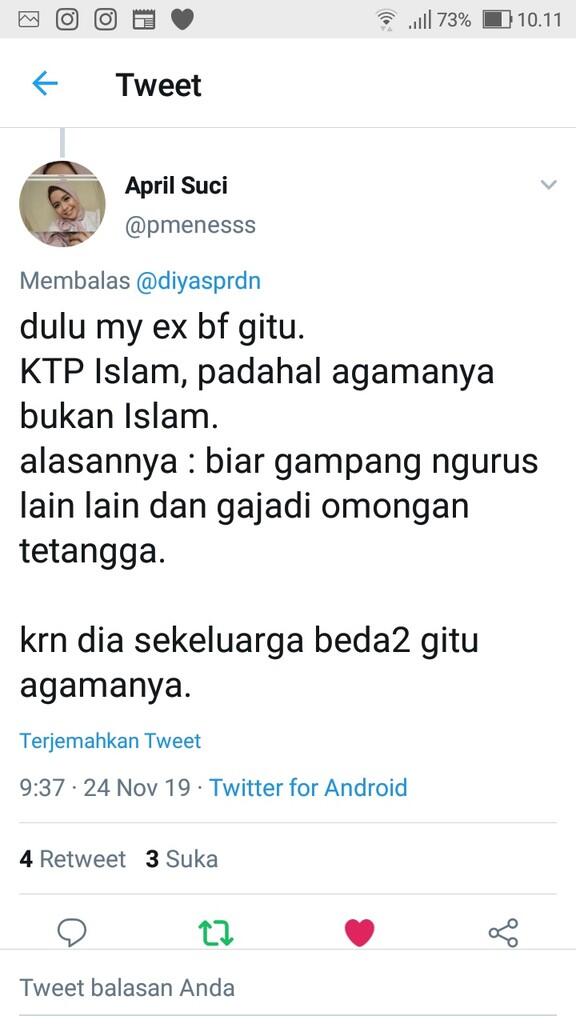The height and width of the screenshot is (1024, 576).
Task: Tap the back arrow to leave the tweet
Action: pos(44,84)
